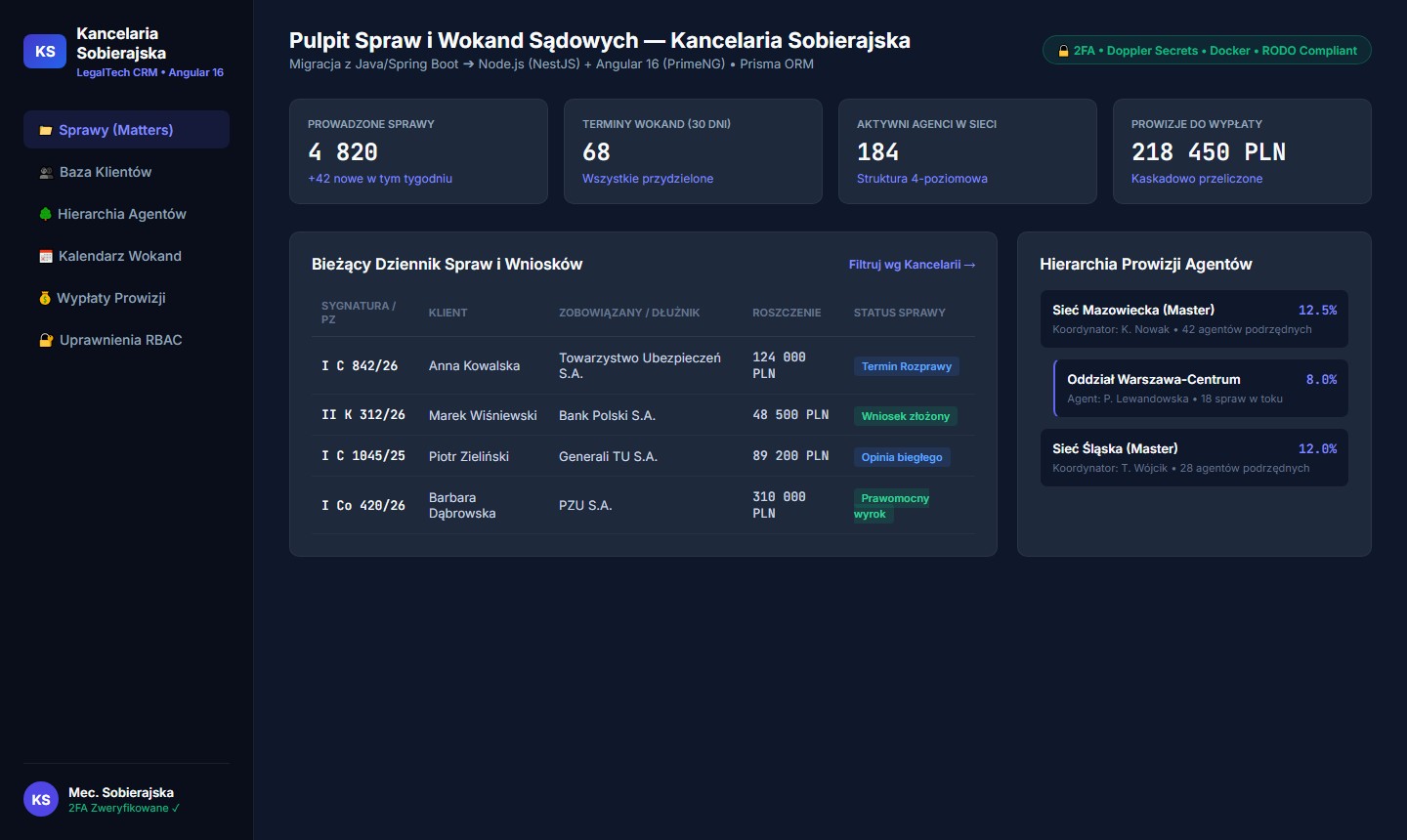
Task: Open Aktywni Agenci w Sieci card
Action: click(x=967, y=151)
